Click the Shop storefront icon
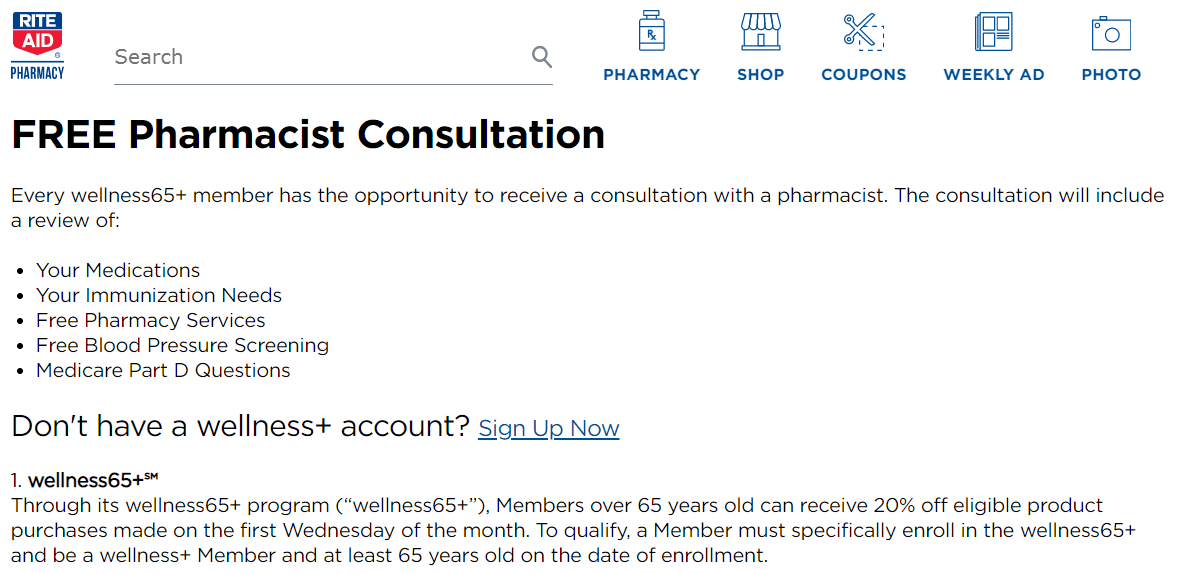The width and height of the screenshot is (1179, 574). click(x=760, y=32)
